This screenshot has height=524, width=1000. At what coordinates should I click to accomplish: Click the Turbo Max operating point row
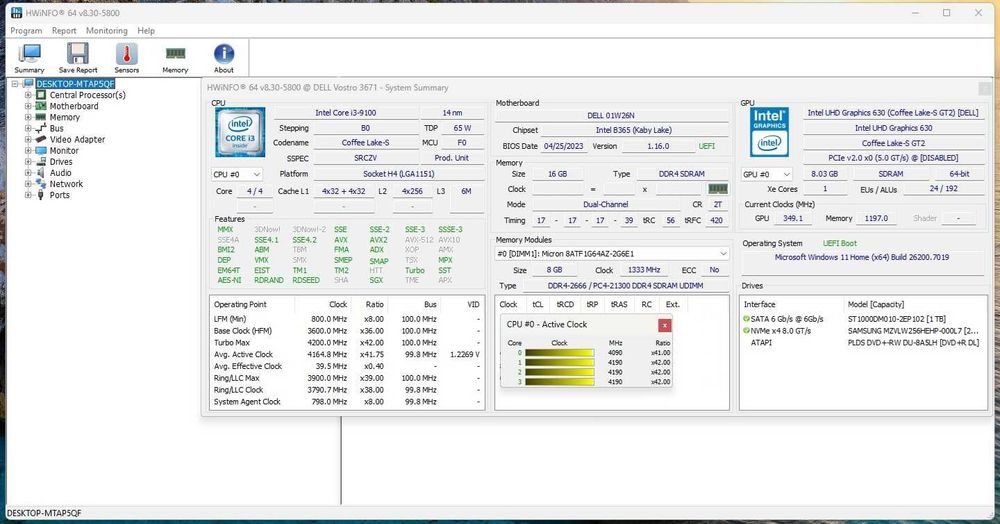(x=347, y=342)
